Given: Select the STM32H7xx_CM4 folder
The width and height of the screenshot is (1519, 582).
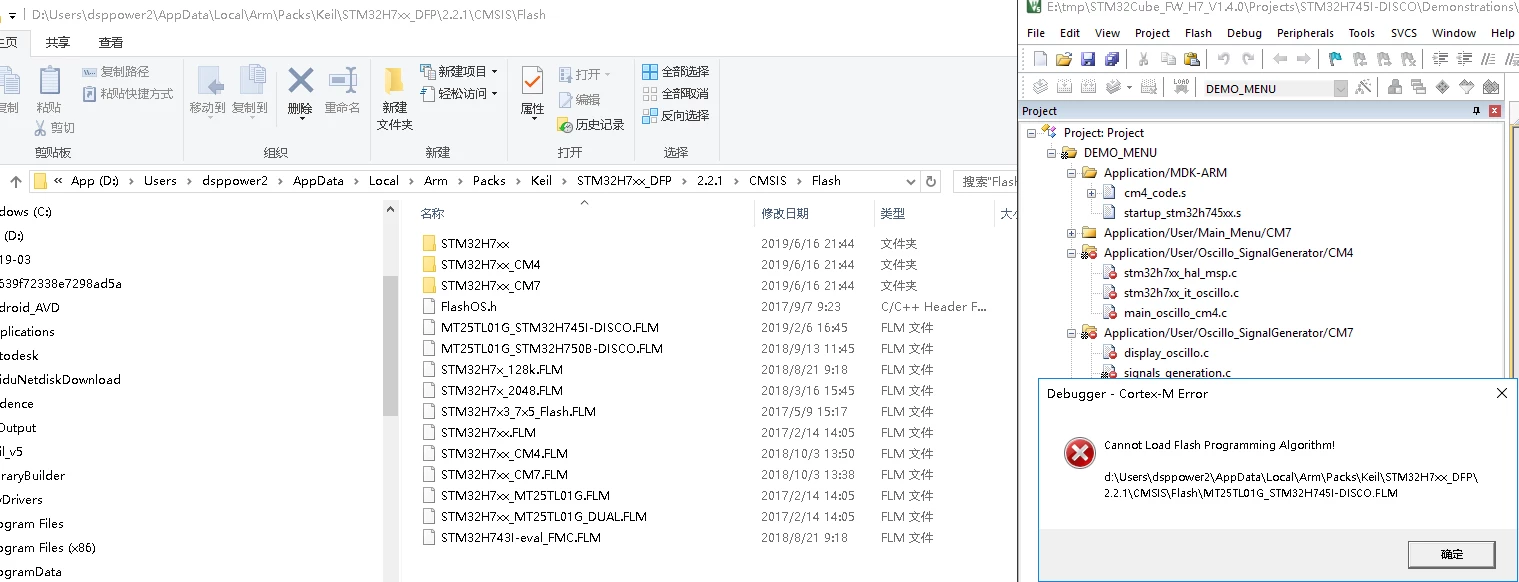Looking at the screenshot, I should click(x=490, y=265).
